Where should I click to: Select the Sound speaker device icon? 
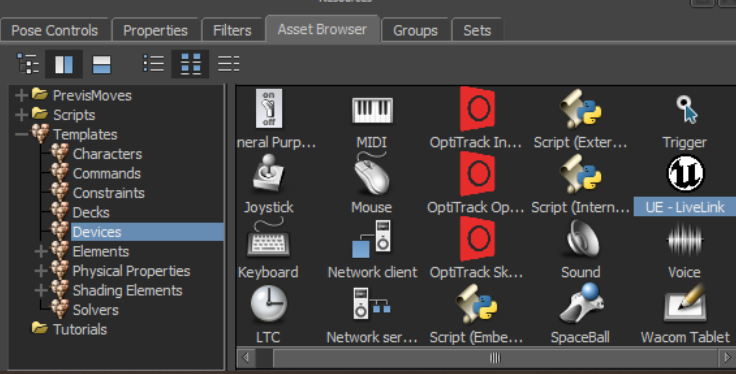tap(581, 239)
